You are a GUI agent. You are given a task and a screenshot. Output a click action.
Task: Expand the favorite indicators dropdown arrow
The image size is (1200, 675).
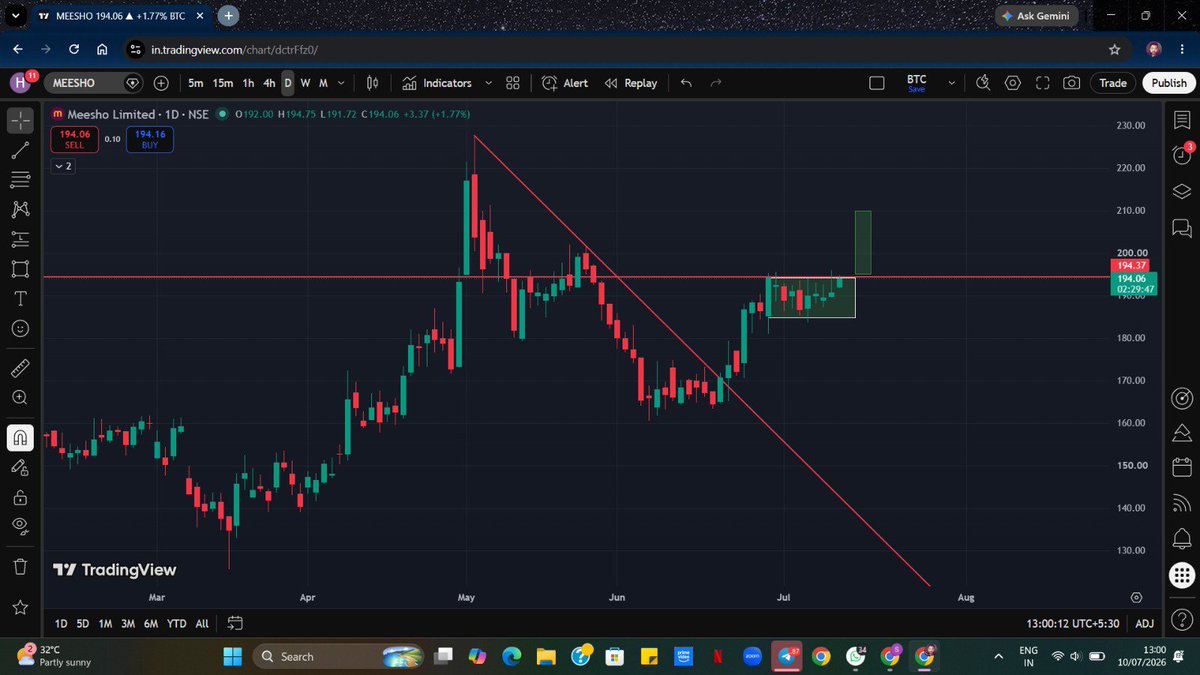tap(488, 83)
